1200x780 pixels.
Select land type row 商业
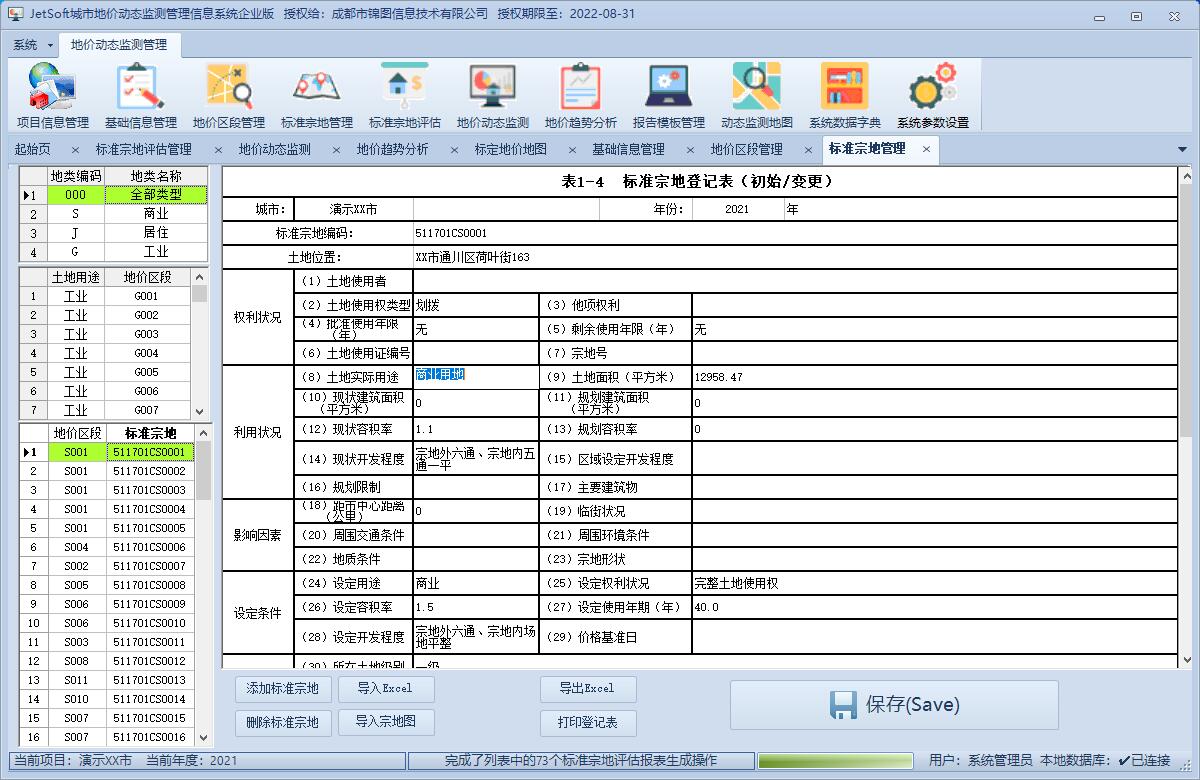(x=113, y=214)
